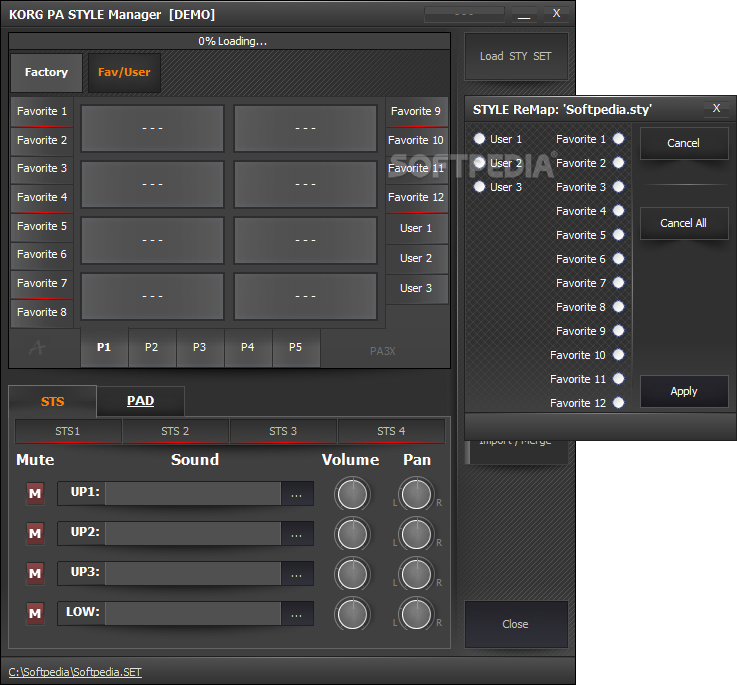
Task: Open sound browser for UP2
Action: pyautogui.click(x=297, y=534)
